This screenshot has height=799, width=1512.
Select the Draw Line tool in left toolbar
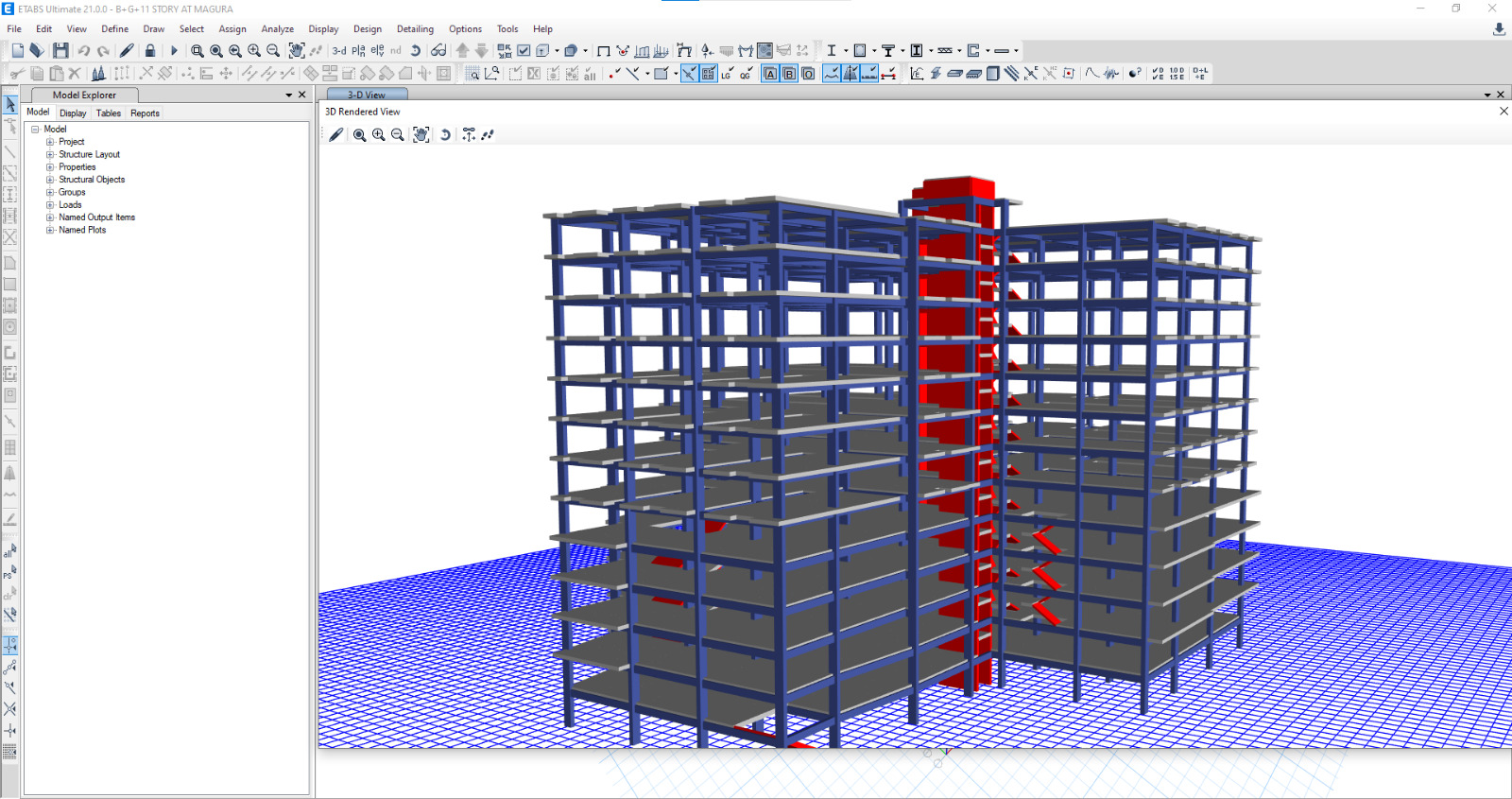click(10, 151)
